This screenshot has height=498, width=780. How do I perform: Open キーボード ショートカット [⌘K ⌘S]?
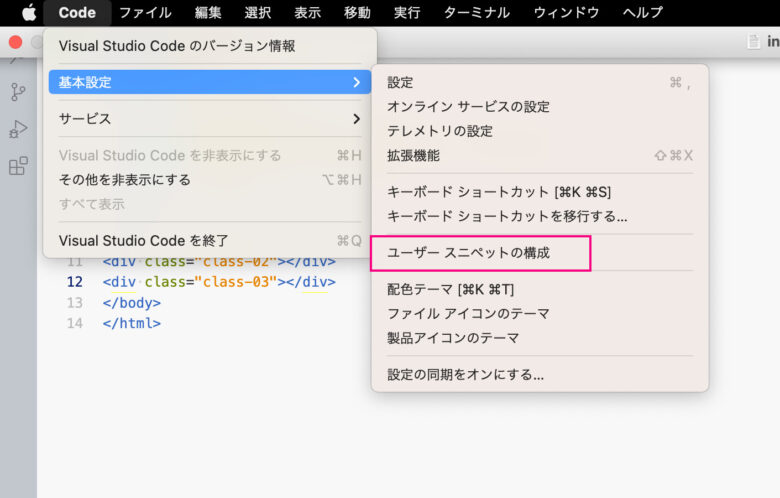tap(540, 192)
